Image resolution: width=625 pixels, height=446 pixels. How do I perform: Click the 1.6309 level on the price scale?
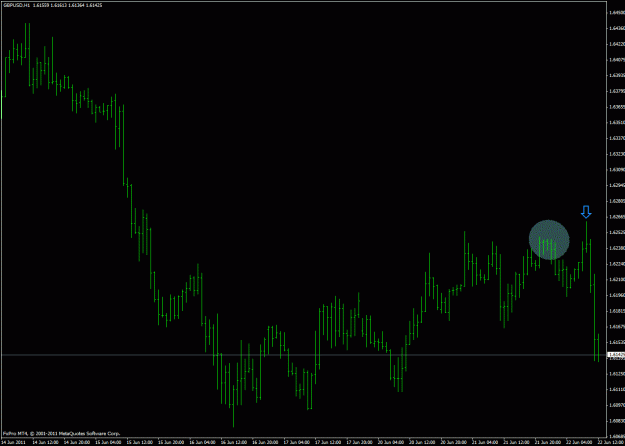point(617,170)
